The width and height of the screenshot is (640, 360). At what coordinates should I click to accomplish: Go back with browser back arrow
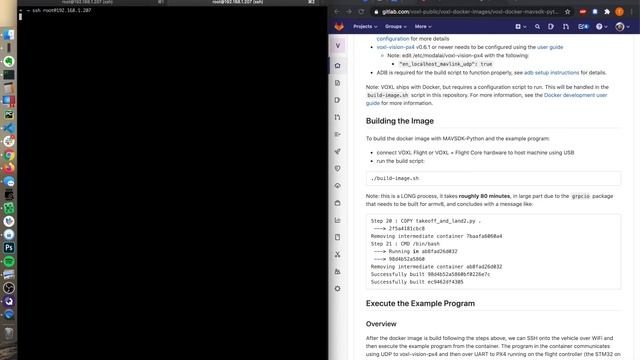point(337,12)
